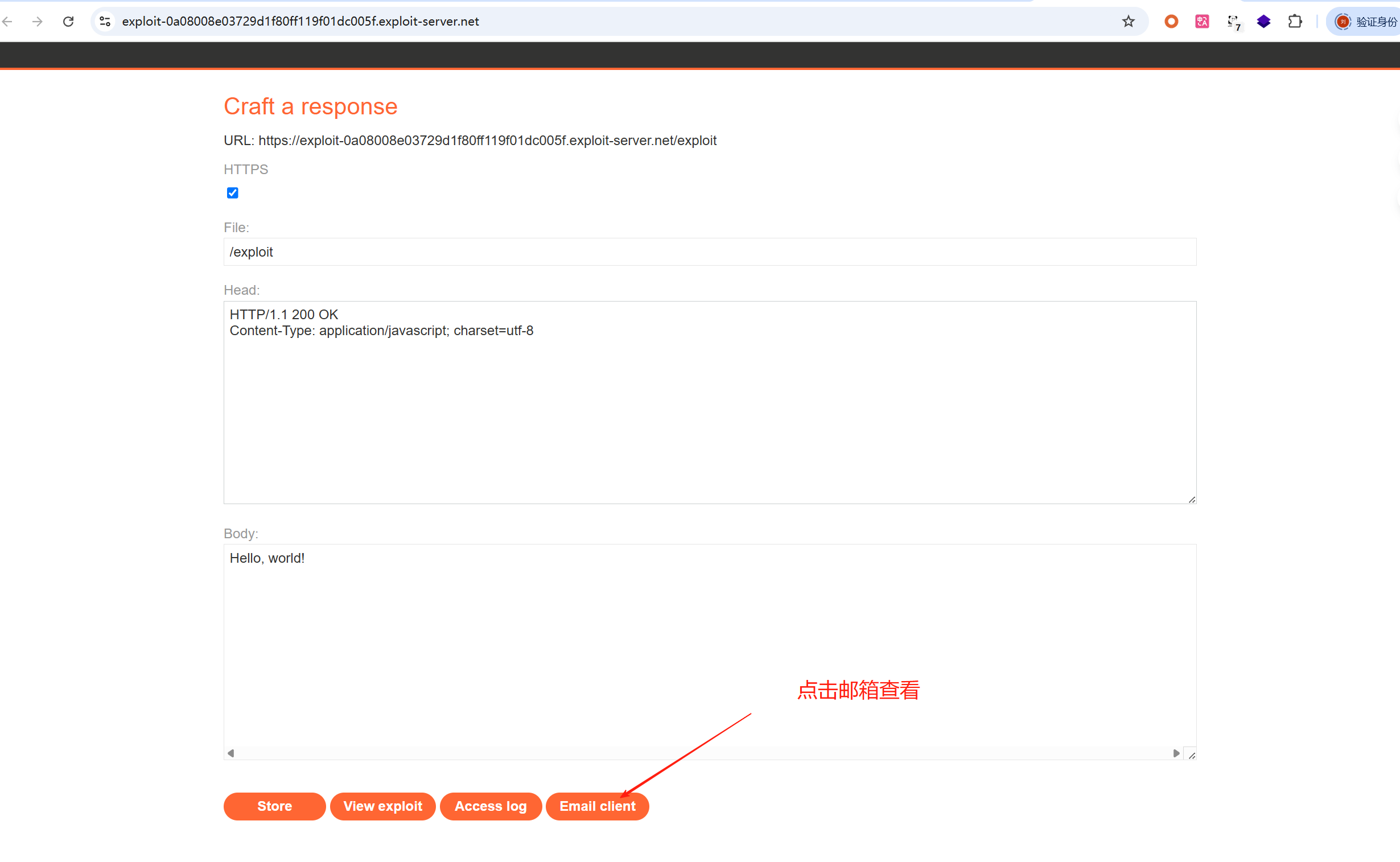Uncheck the HTTPS checkbox
1400x862 pixels.
coord(233,193)
